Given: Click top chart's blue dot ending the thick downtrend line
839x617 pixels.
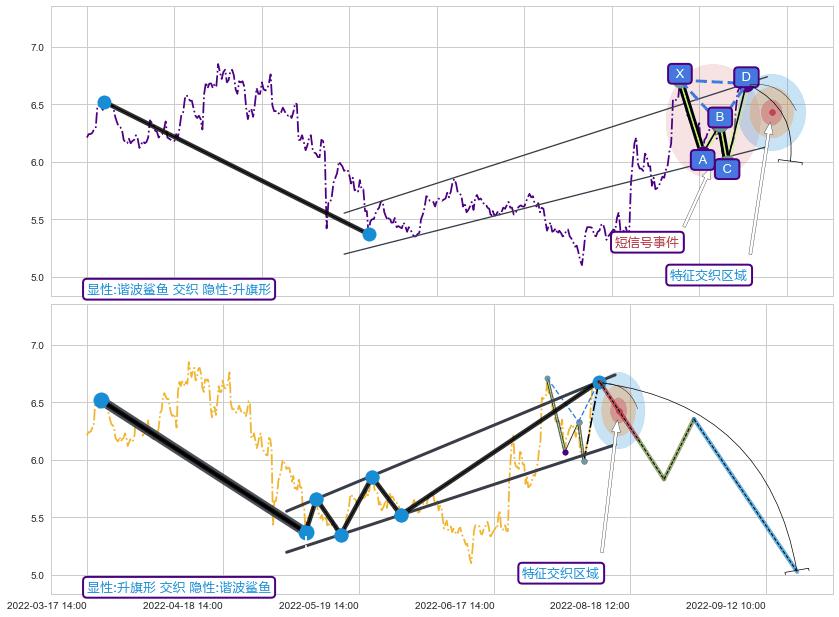Looking at the screenshot, I should click(x=369, y=234).
